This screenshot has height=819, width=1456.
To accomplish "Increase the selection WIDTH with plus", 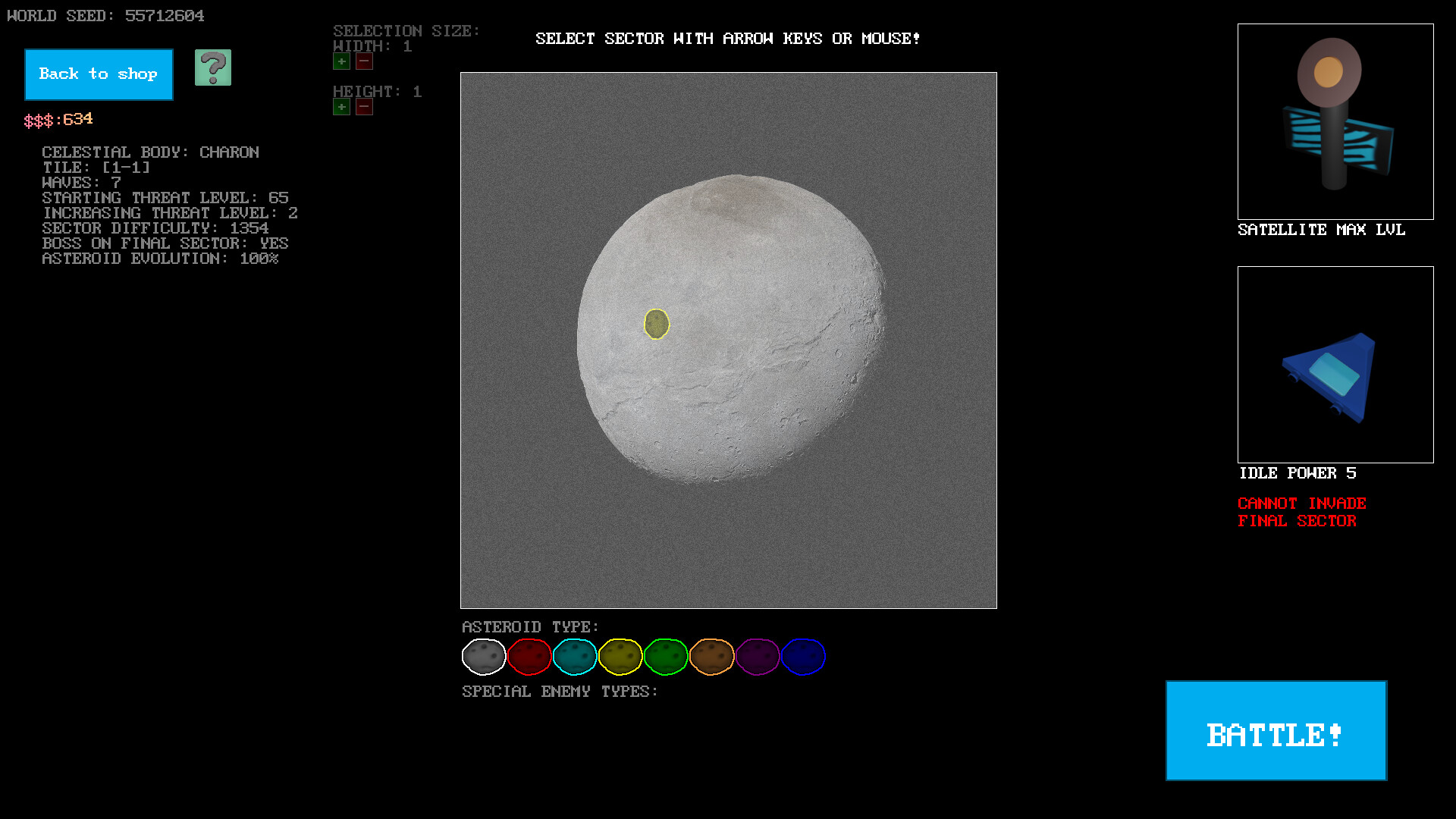I will 340,61.
